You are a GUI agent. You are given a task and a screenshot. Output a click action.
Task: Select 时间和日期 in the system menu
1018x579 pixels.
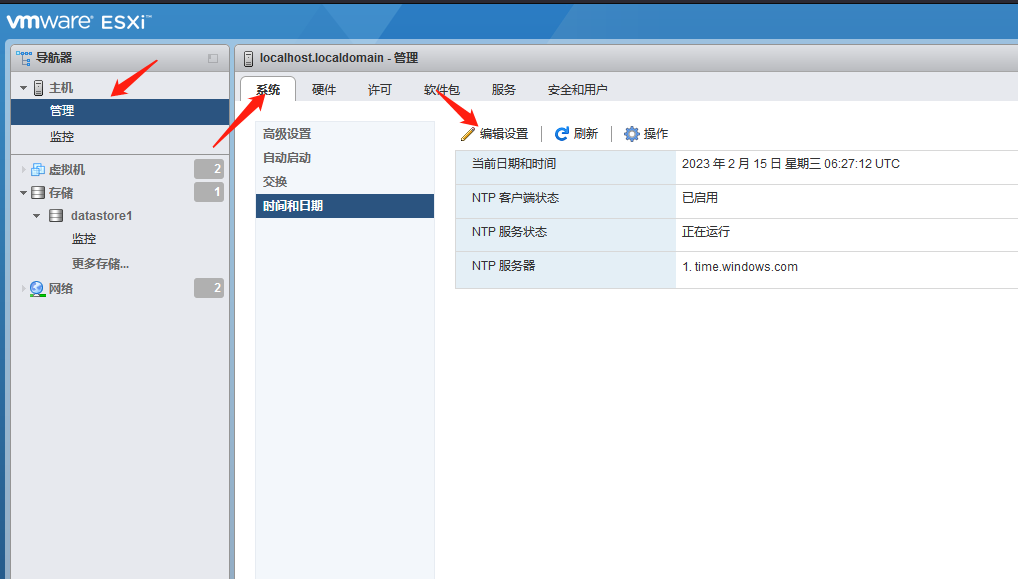(x=345, y=206)
